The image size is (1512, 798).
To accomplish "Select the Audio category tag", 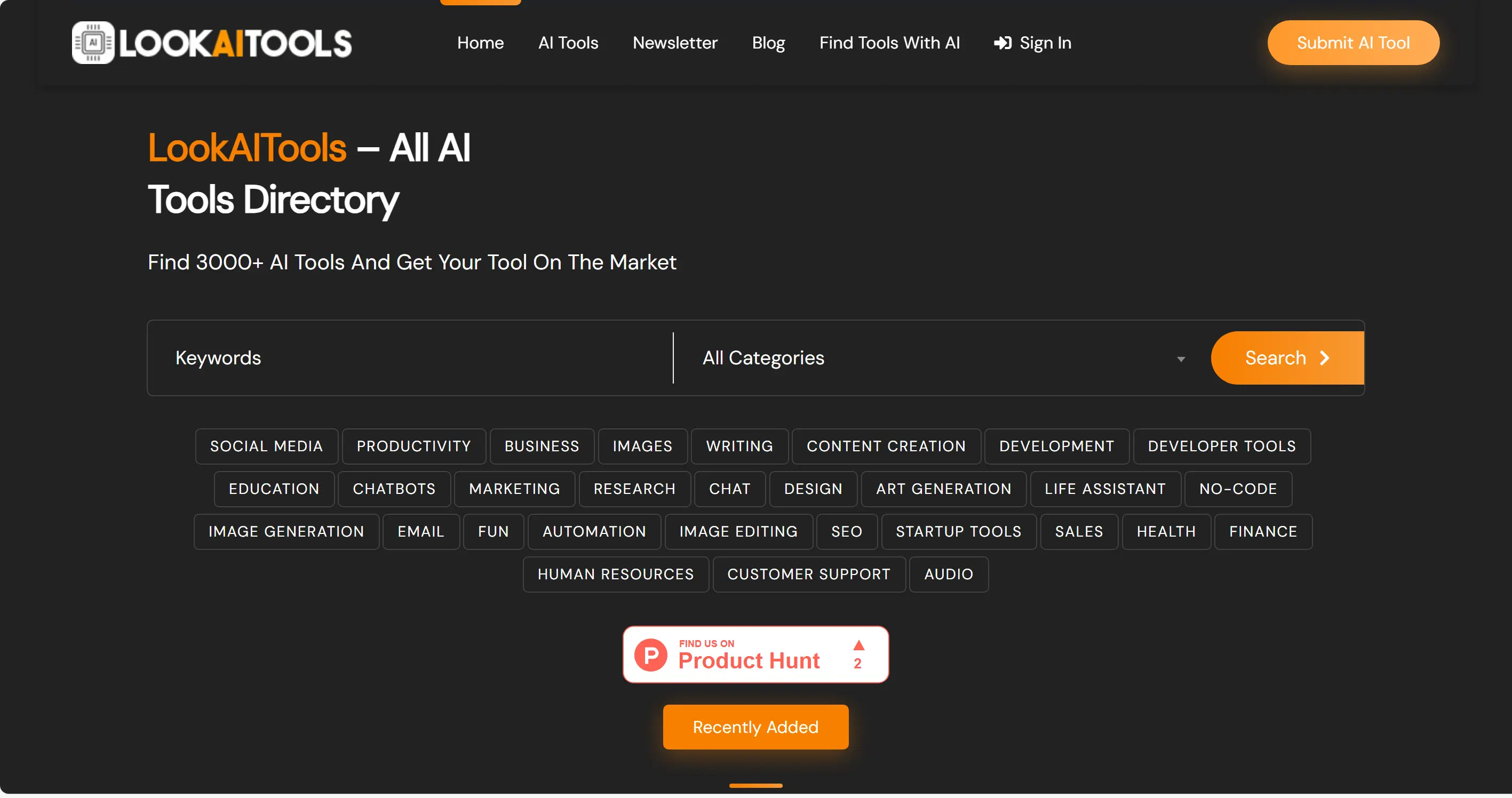I will 949,575.
